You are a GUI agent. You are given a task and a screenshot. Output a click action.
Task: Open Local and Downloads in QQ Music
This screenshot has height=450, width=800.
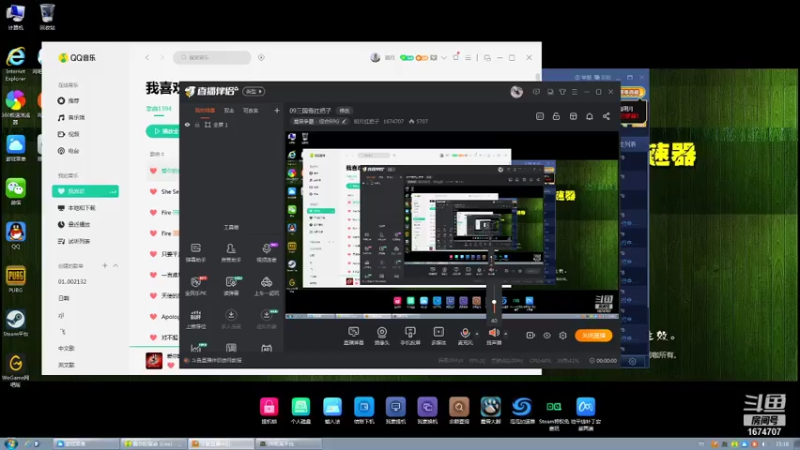tap(77, 208)
